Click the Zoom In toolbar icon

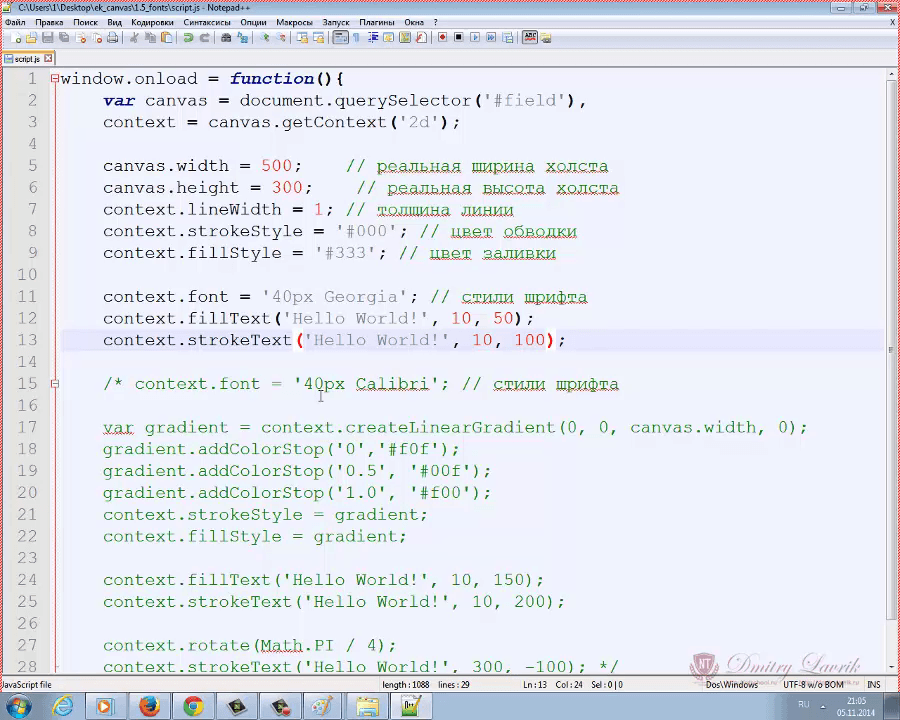[x=265, y=38]
